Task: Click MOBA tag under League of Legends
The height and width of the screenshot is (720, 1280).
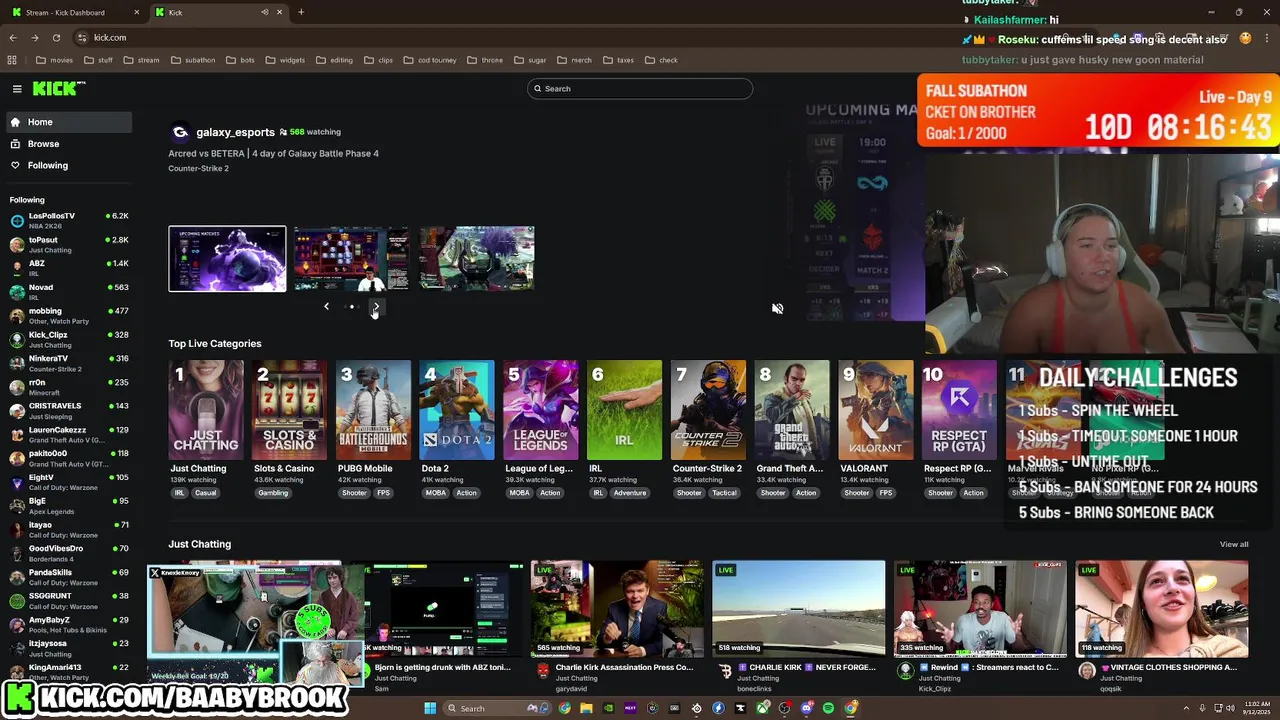Action: (x=519, y=493)
